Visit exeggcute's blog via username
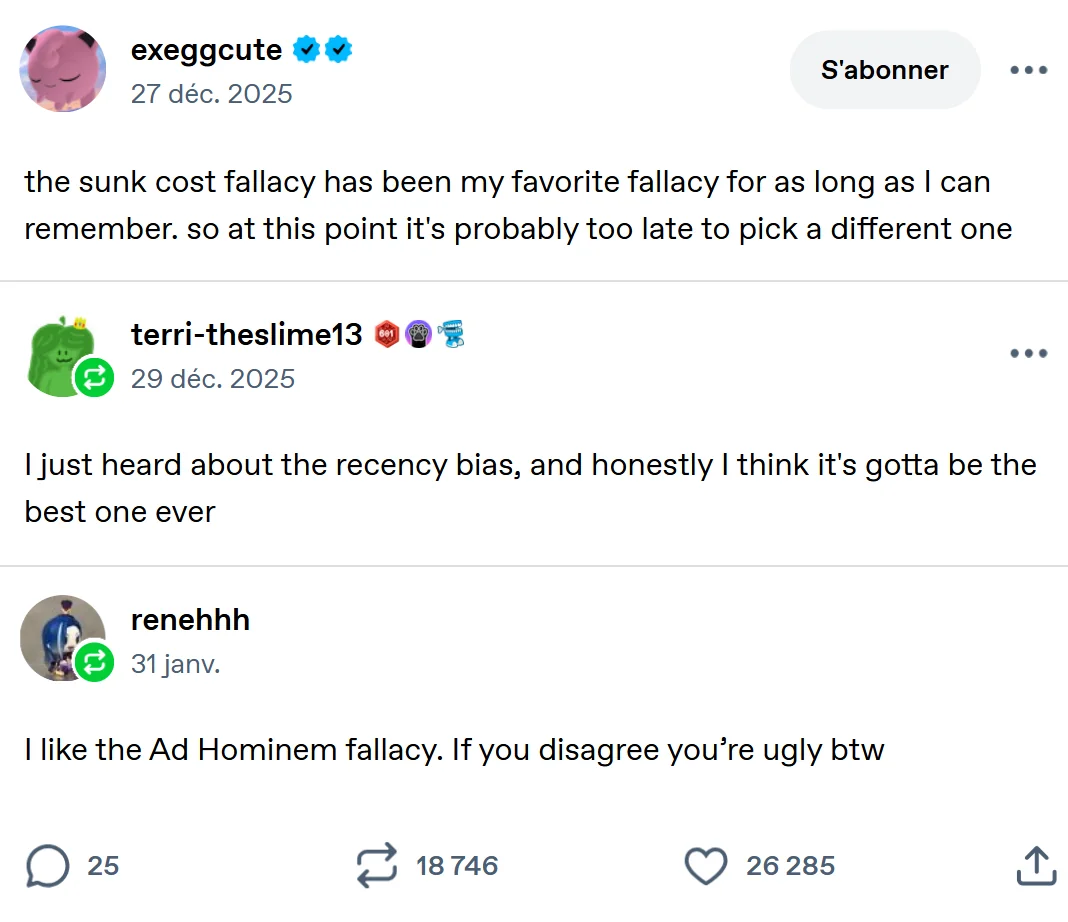 pos(206,49)
